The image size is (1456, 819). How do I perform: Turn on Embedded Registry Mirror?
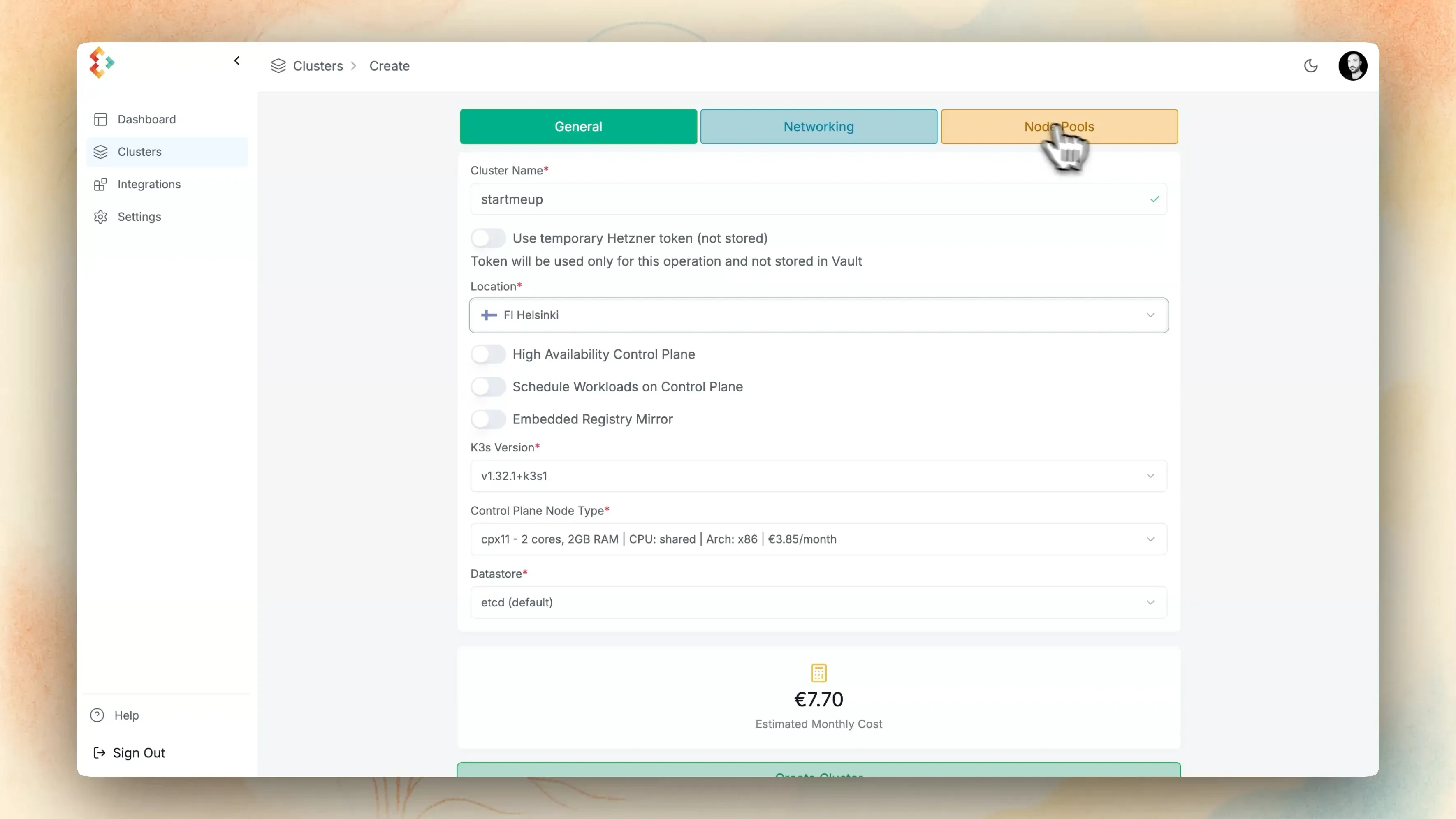coord(488,419)
